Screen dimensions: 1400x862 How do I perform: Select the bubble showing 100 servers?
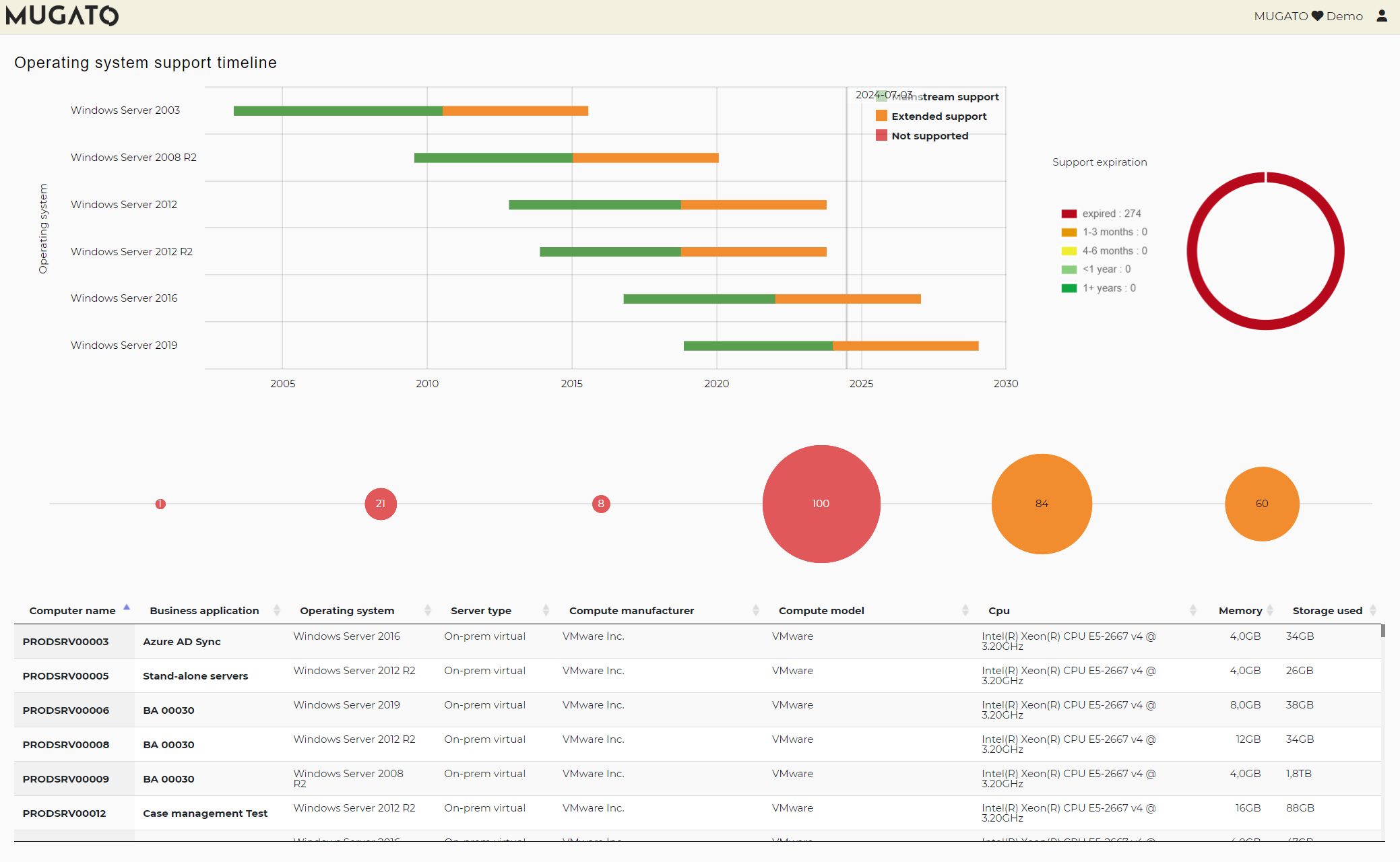pyautogui.click(x=821, y=504)
